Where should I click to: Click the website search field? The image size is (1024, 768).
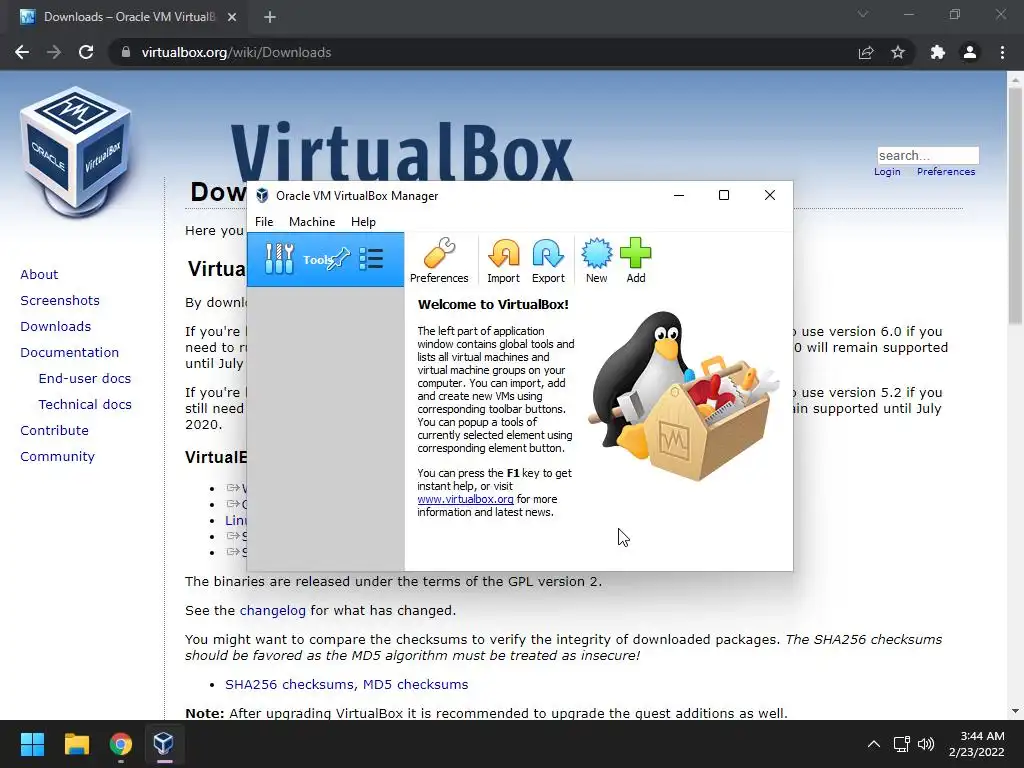[x=928, y=155]
